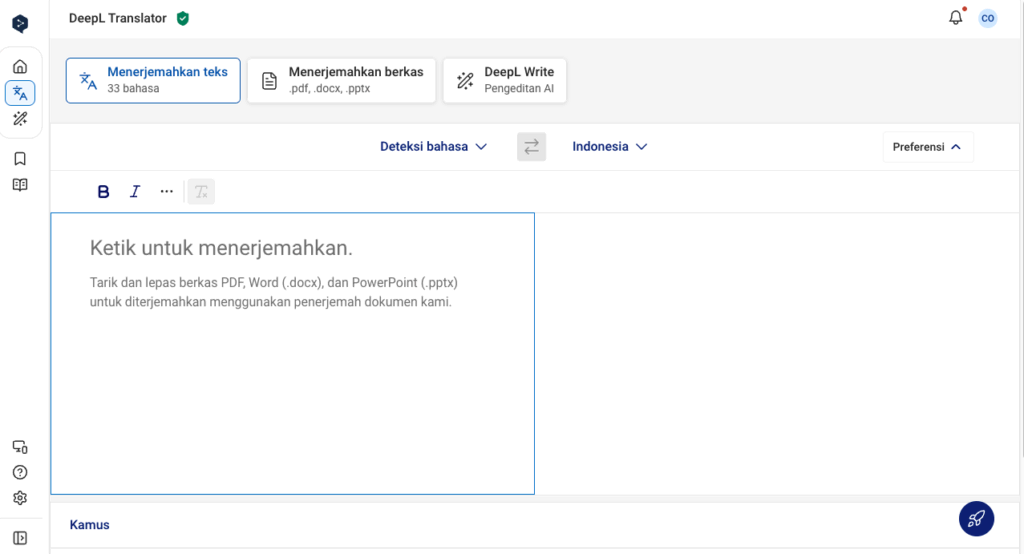Expand the Deteksi bahasa source language dropdown
Screen dimensions: 1024x554
(433, 147)
